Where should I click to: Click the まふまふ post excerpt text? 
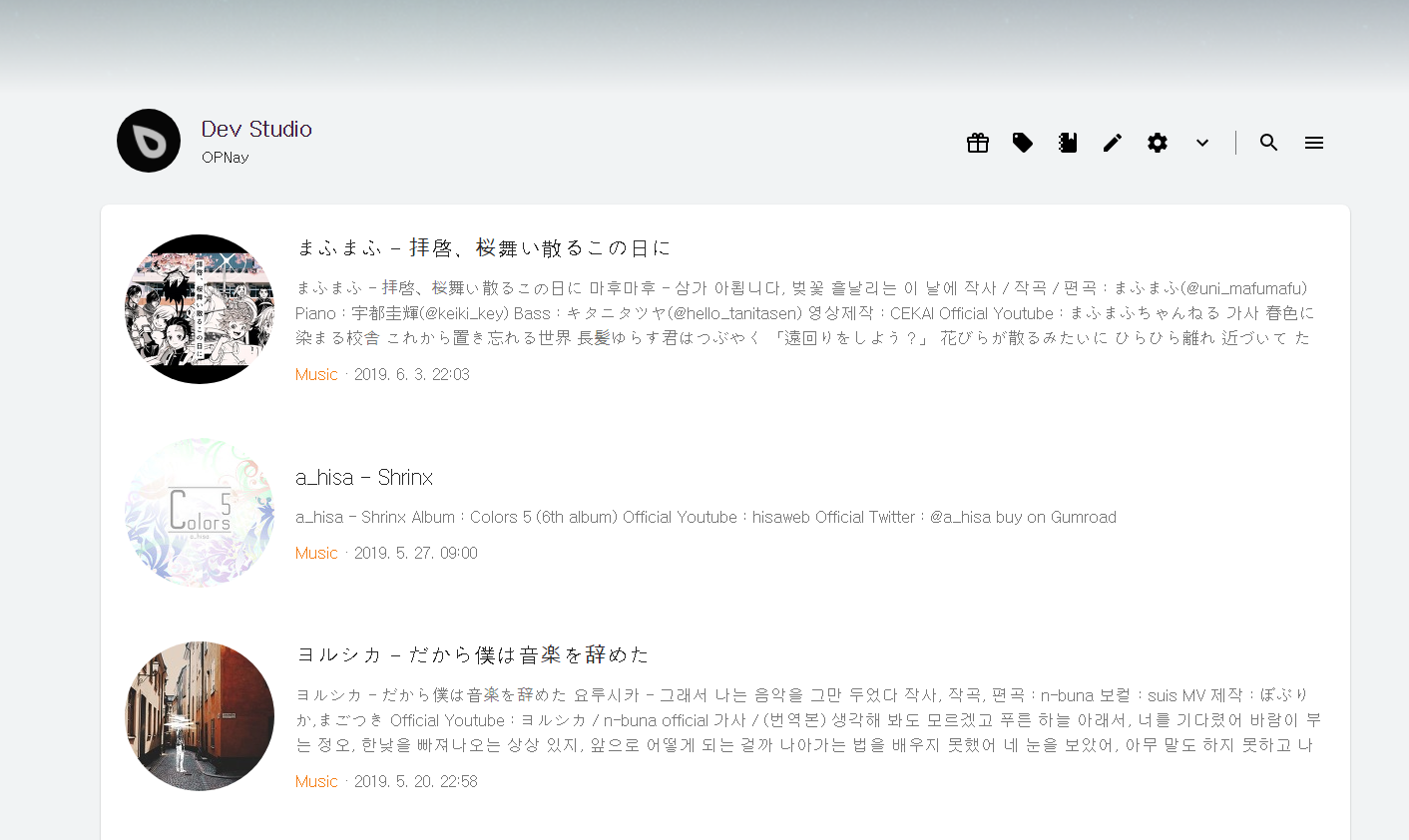click(x=804, y=313)
